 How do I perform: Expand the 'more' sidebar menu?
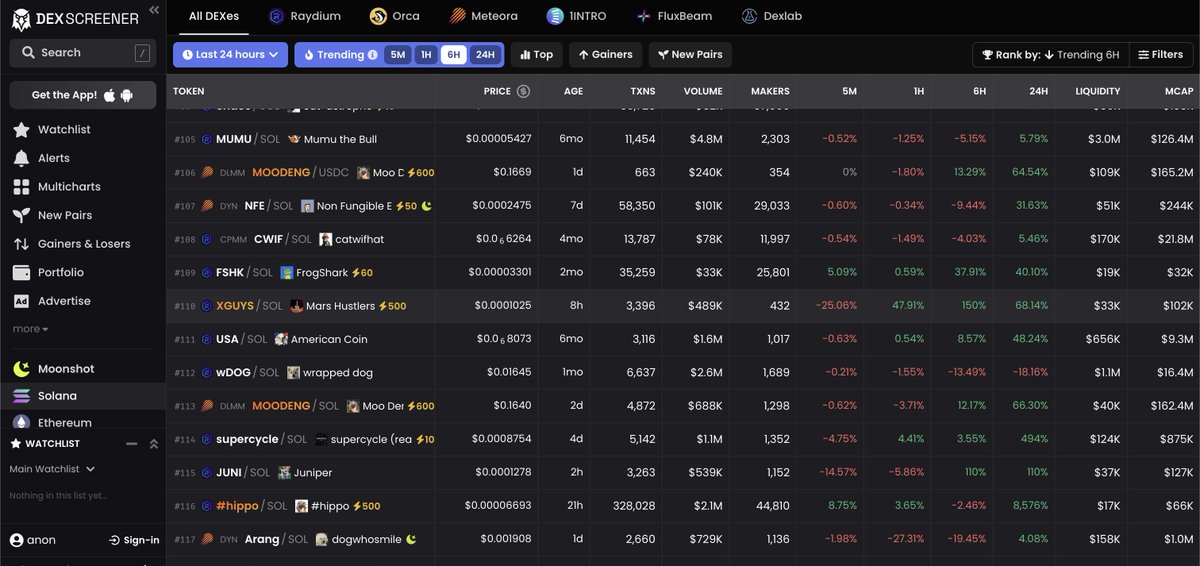30,329
